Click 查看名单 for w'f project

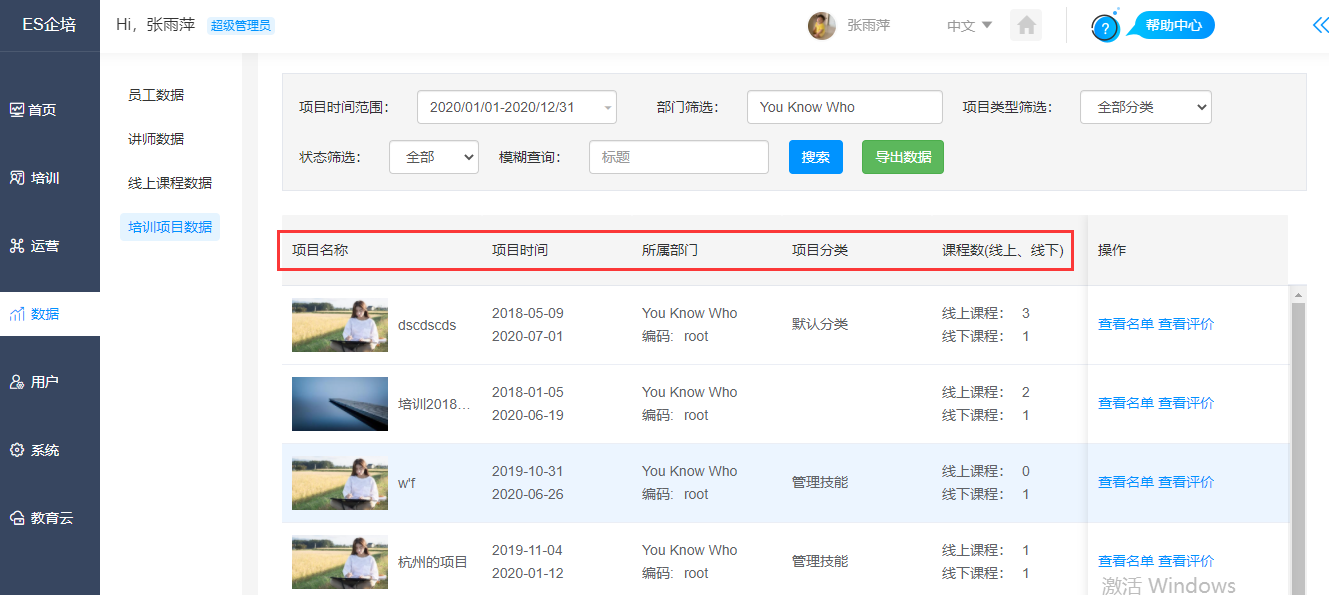point(1126,482)
